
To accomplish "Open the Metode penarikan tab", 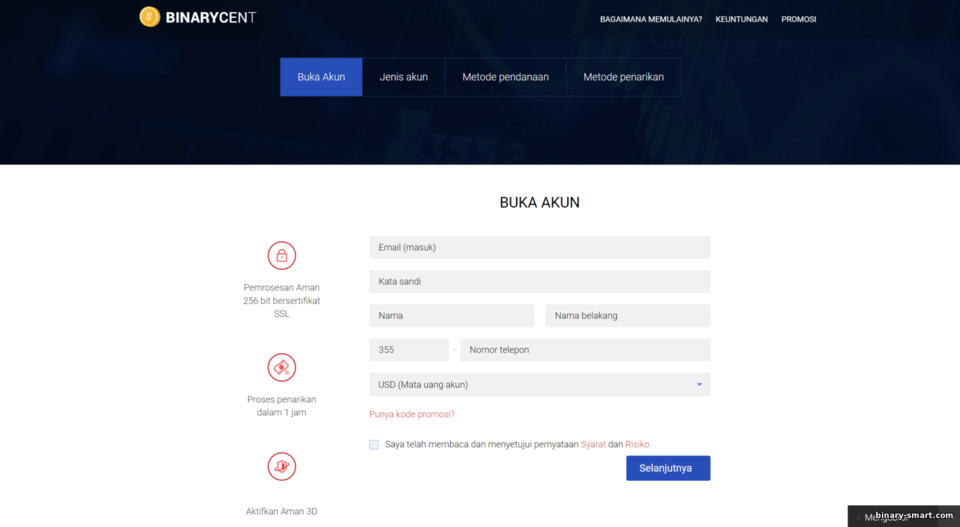I will [x=623, y=77].
